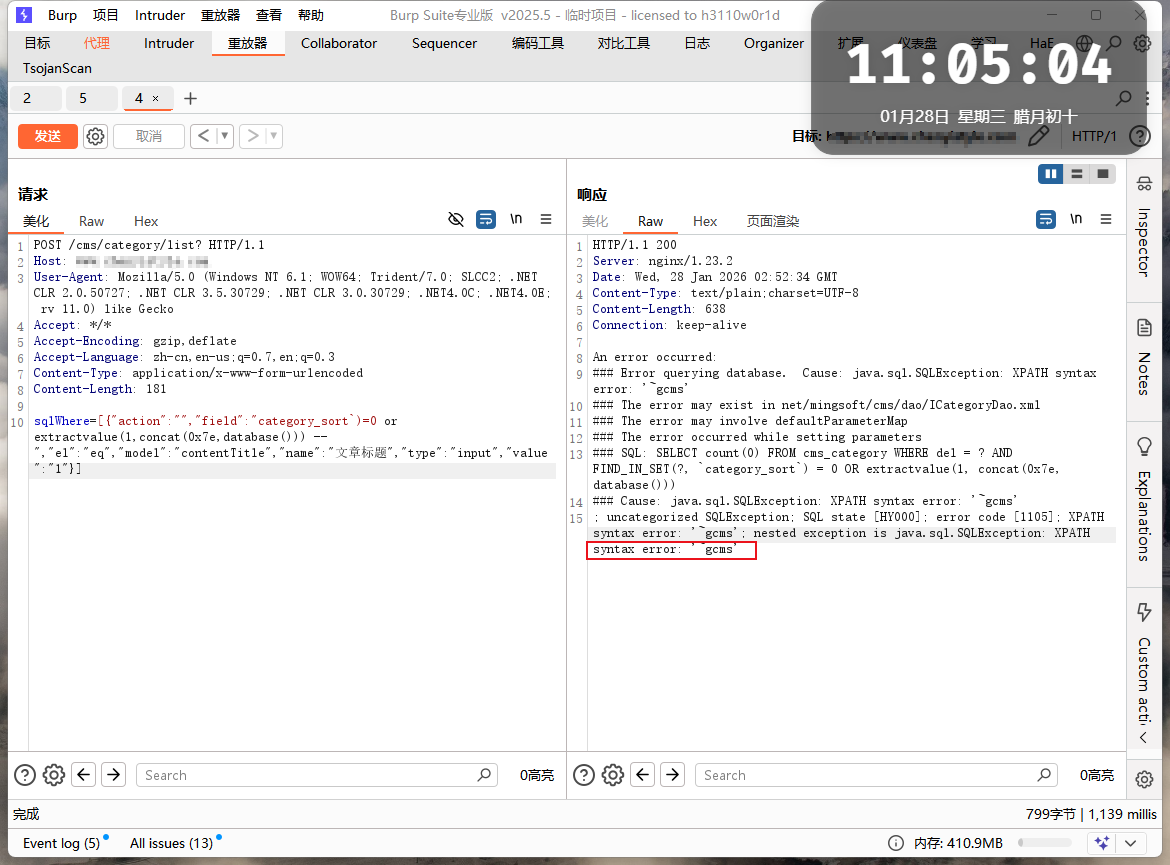
Task: Open request search help icon
Action: tap(25, 775)
